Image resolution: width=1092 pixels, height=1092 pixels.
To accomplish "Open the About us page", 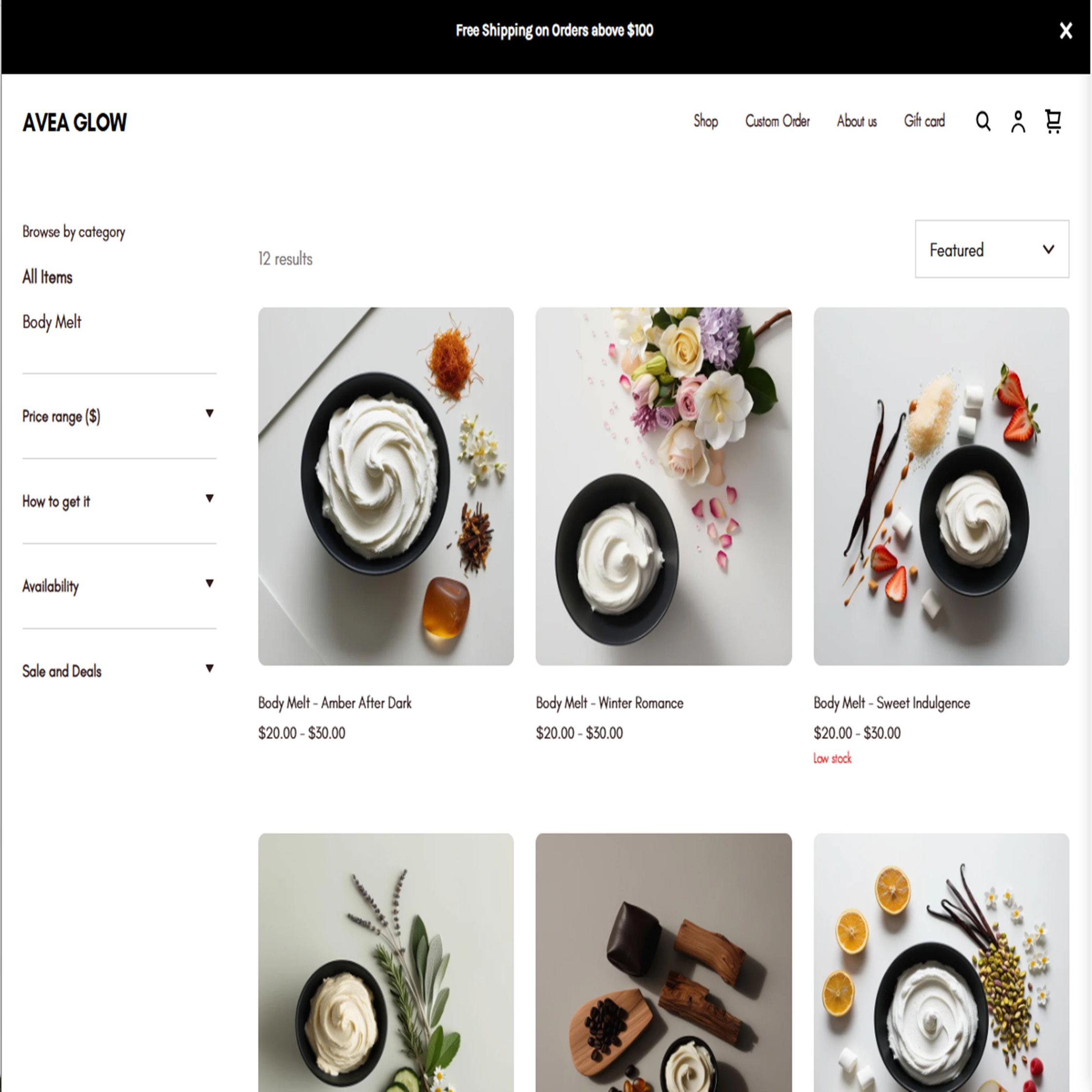I will click(857, 121).
